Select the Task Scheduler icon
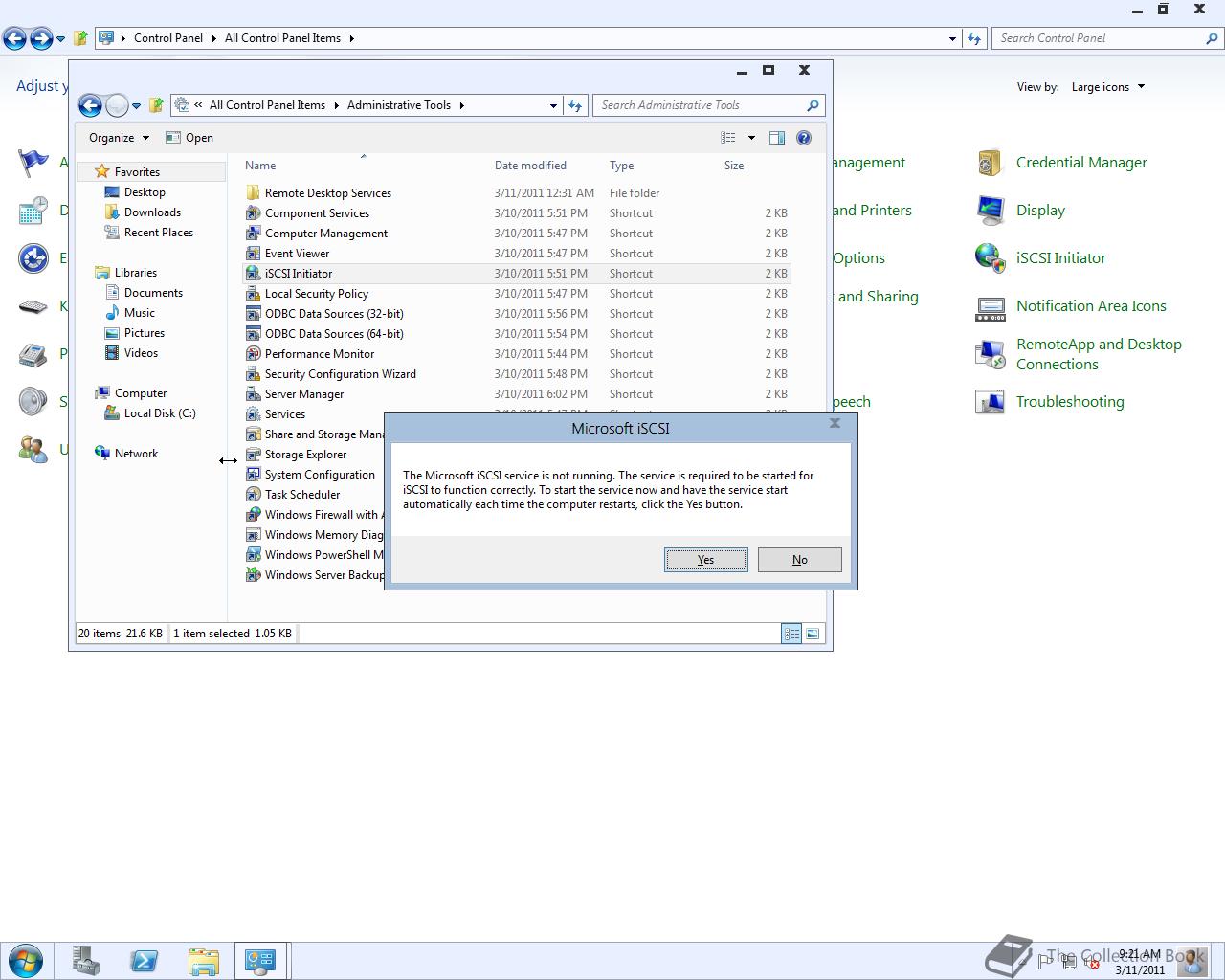This screenshot has width=1225, height=980. 253,495
